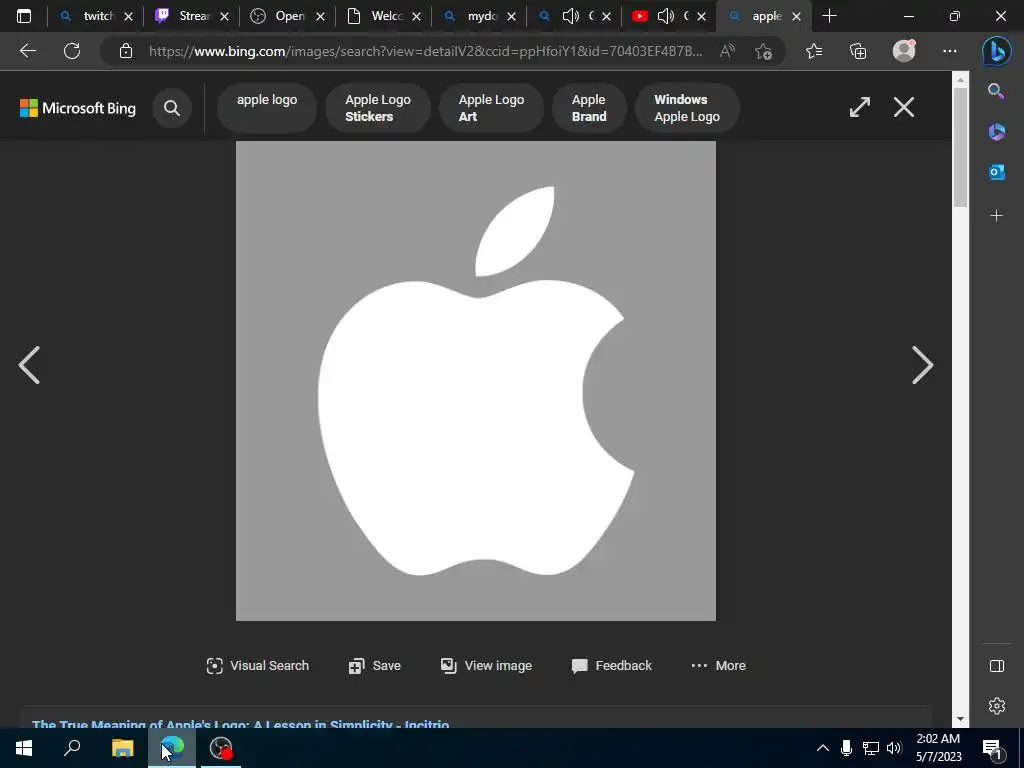The height and width of the screenshot is (768, 1024).
Task: Select the 'Apple Logo Stickers' chip
Action: pyautogui.click(x=377, y=108)
